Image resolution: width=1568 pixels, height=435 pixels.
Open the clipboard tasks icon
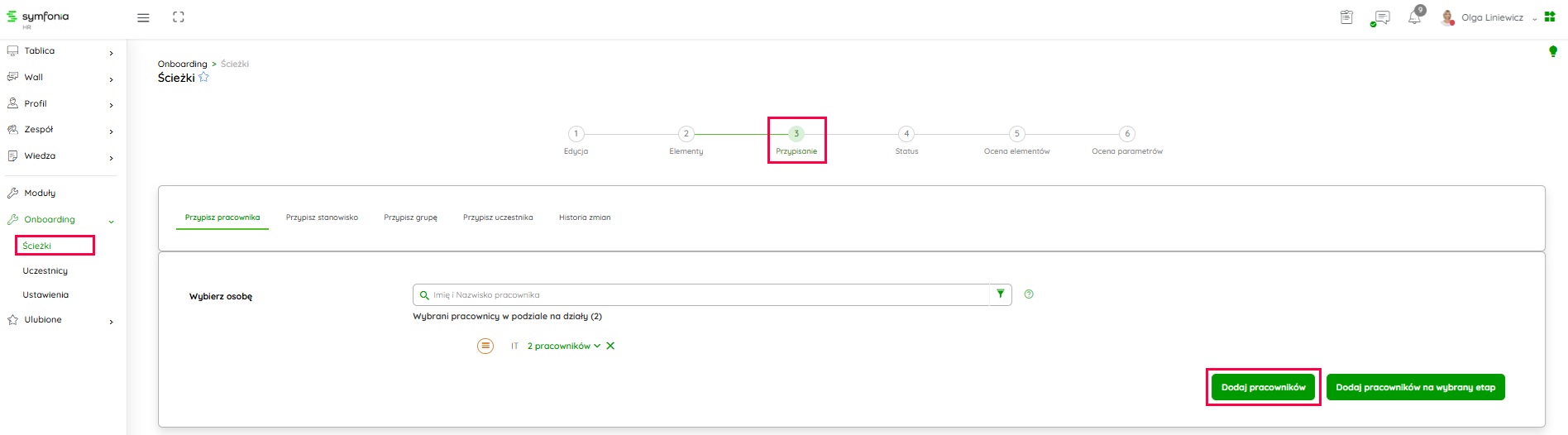point(1346,17)
